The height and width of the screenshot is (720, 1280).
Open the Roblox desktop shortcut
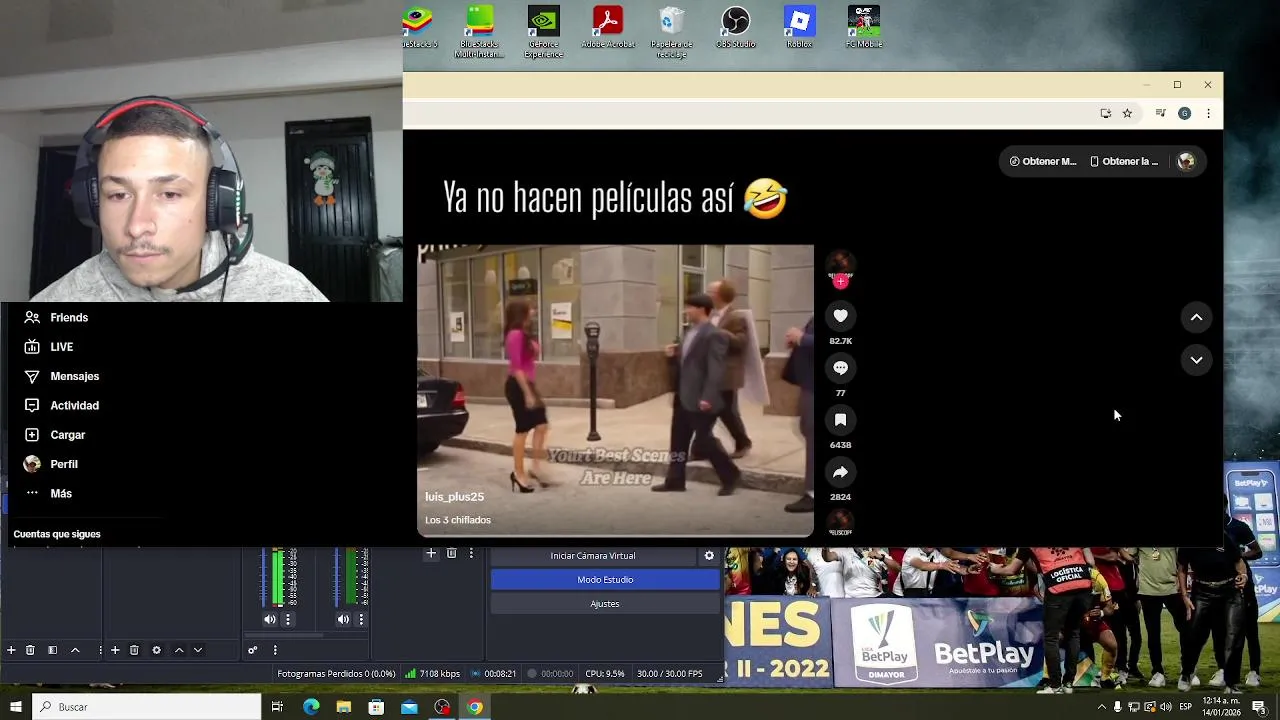799,27
